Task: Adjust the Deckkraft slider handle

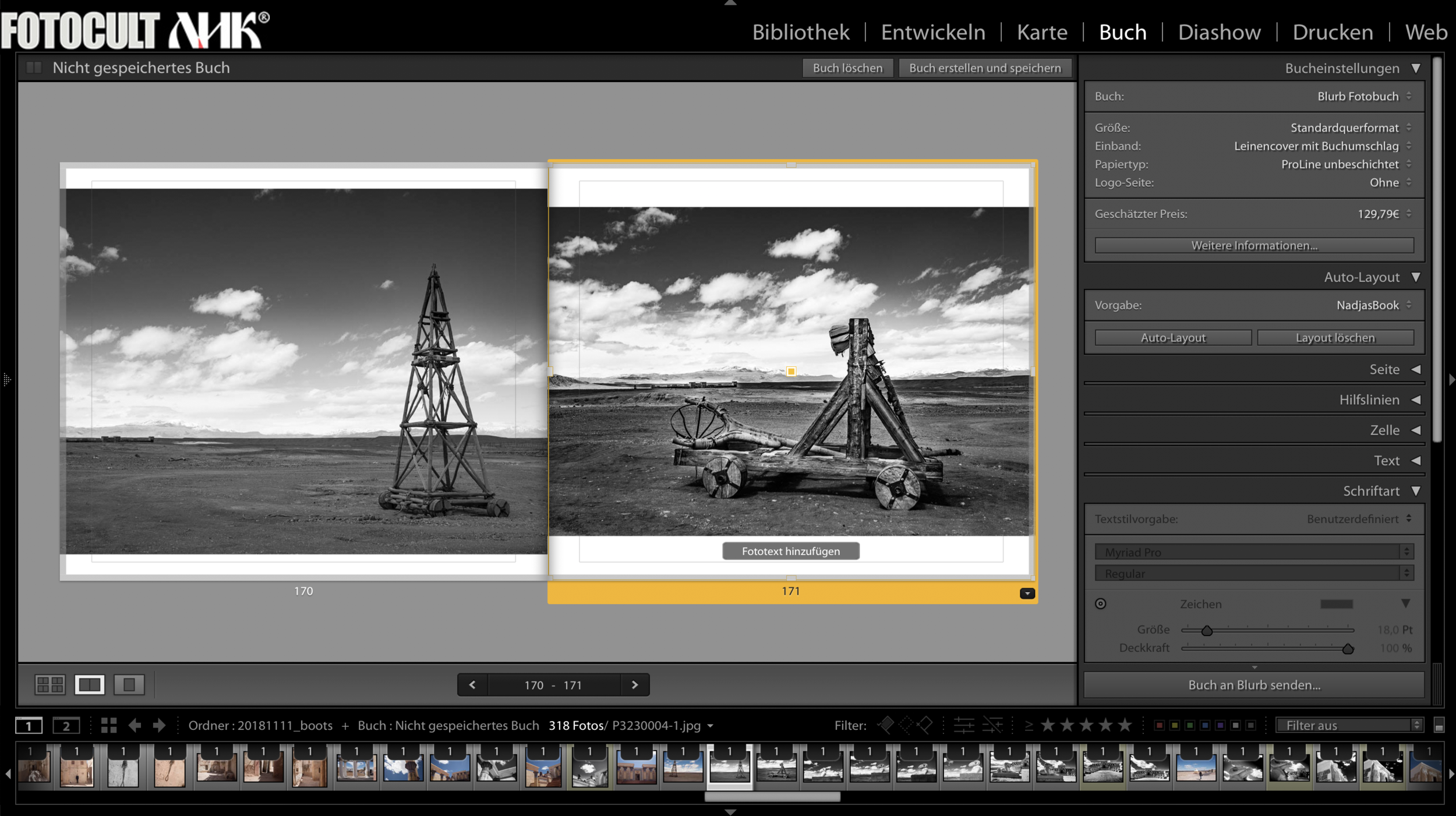Action: pos(1347,649)
